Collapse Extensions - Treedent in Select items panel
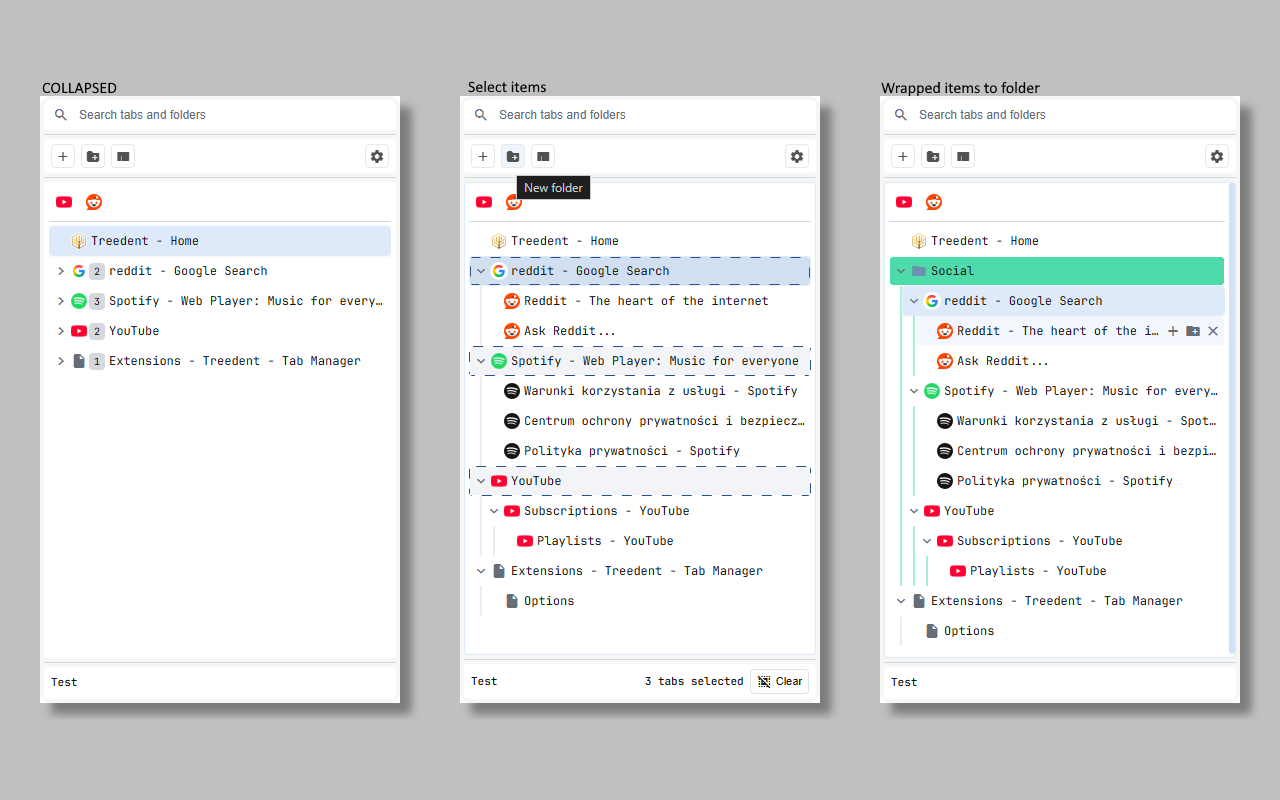Viewport: 1280px width, 800px height. [481, 571]
